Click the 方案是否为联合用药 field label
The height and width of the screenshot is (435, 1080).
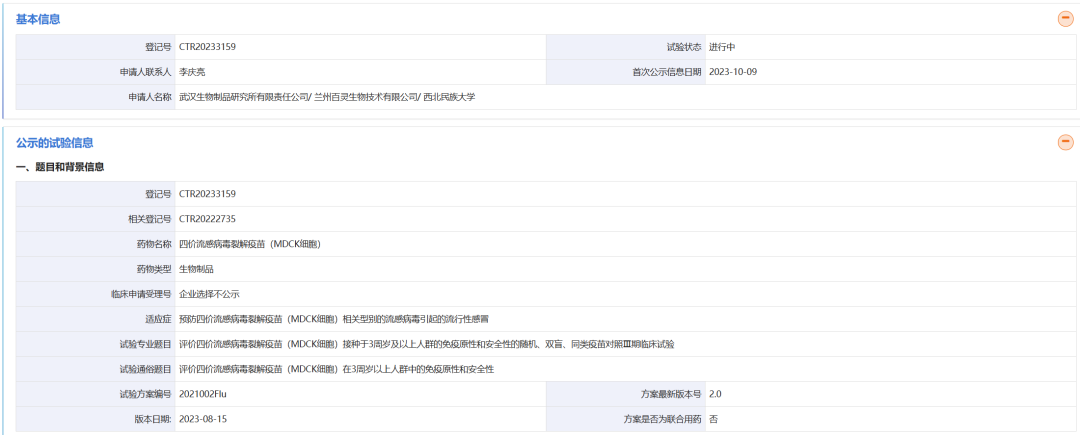click(x=663, y=419)
